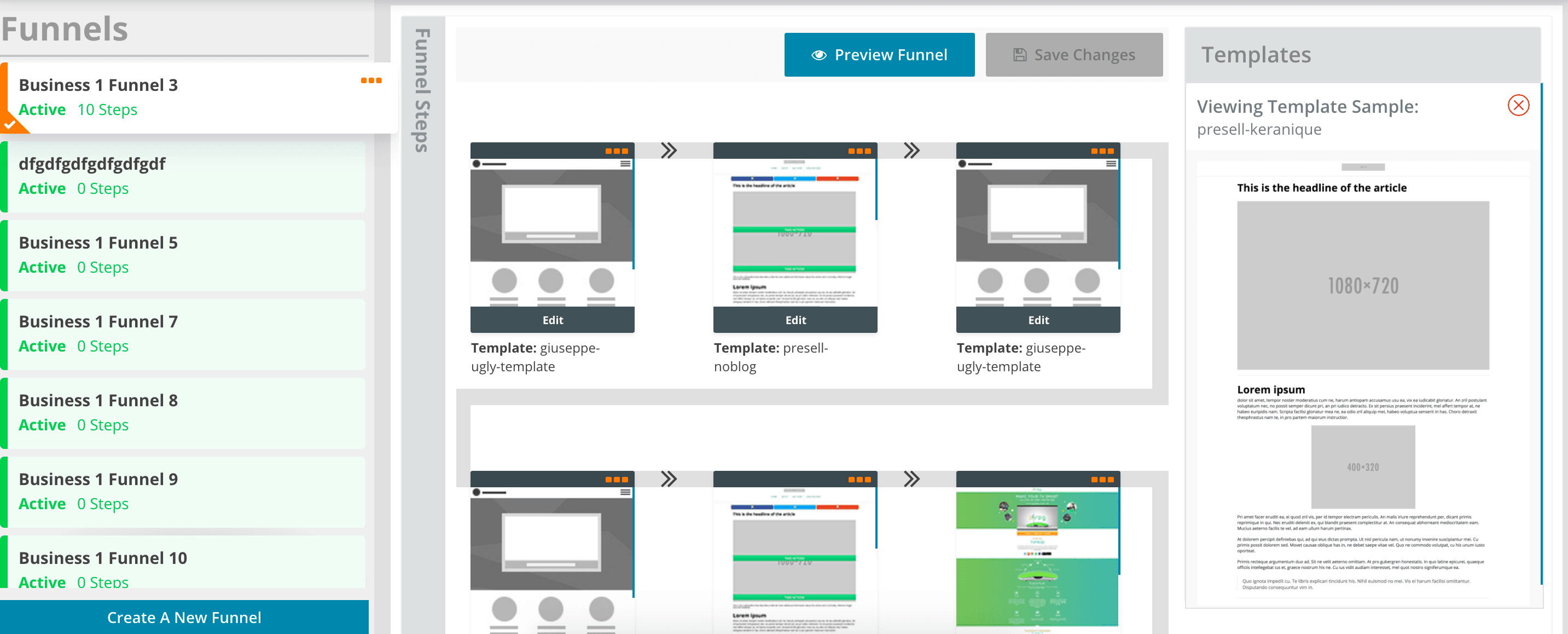Open Business 1 Funnel 3 options menu
Screen dimensions: 1568x634
371,80
